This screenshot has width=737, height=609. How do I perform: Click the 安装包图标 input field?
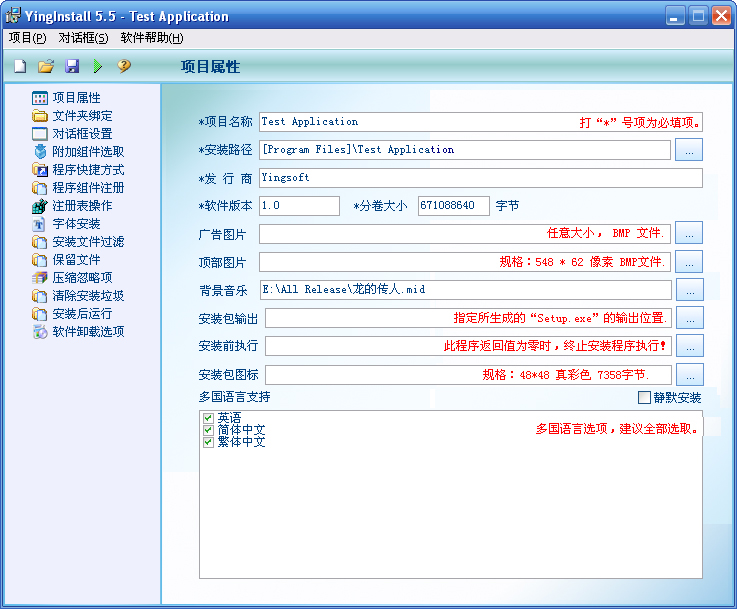tap(469, 375)
